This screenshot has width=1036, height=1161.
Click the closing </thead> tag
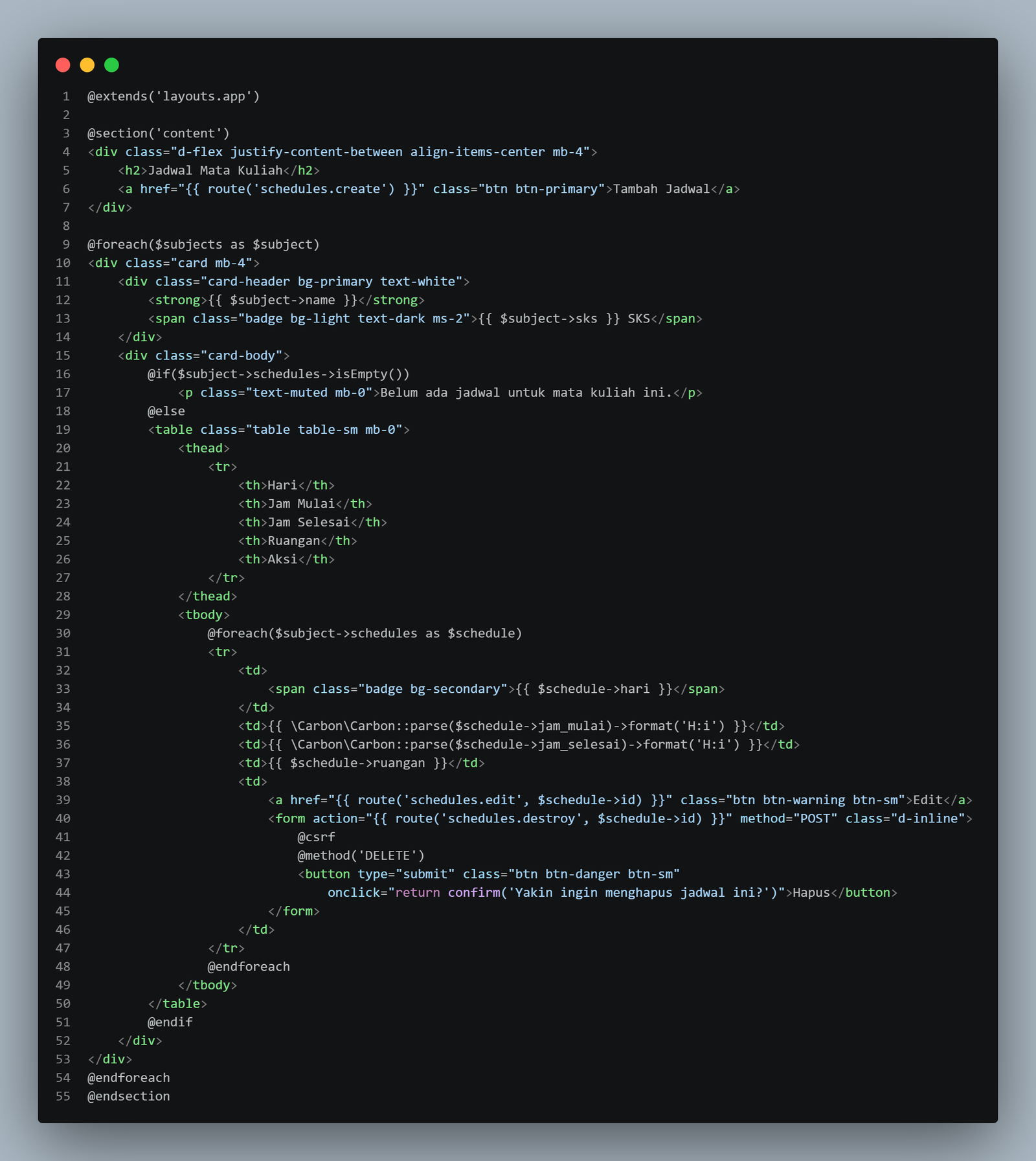click(208, 596)
